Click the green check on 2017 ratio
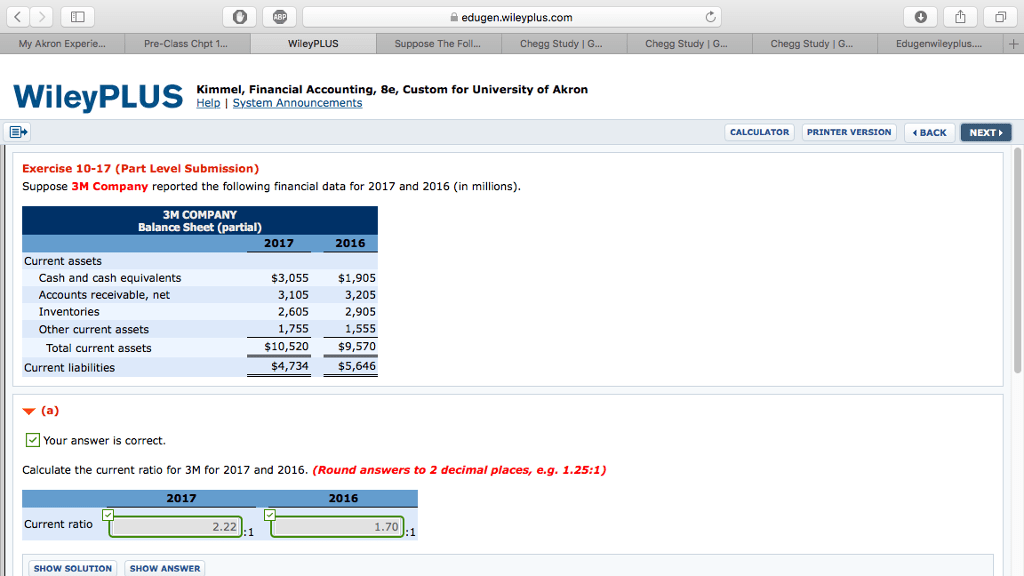 108,515
